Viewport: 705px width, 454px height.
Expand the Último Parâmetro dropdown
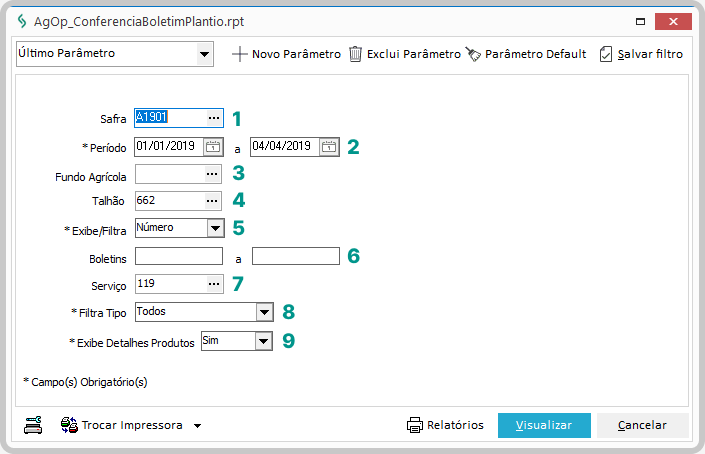(205, 54)
